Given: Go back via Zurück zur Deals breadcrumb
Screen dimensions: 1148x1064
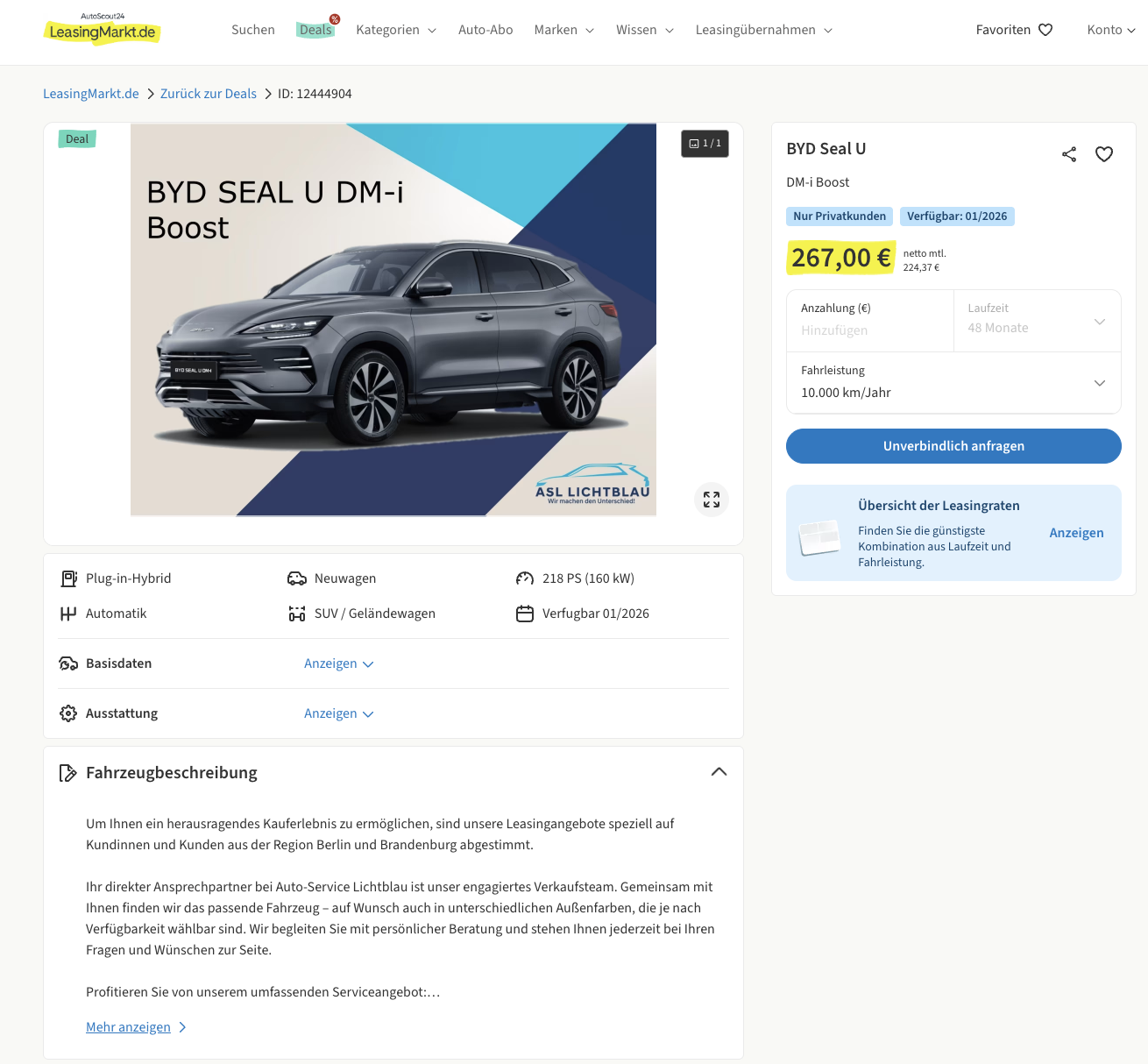Looking at the screenshot, I should [x=208, y=94].
